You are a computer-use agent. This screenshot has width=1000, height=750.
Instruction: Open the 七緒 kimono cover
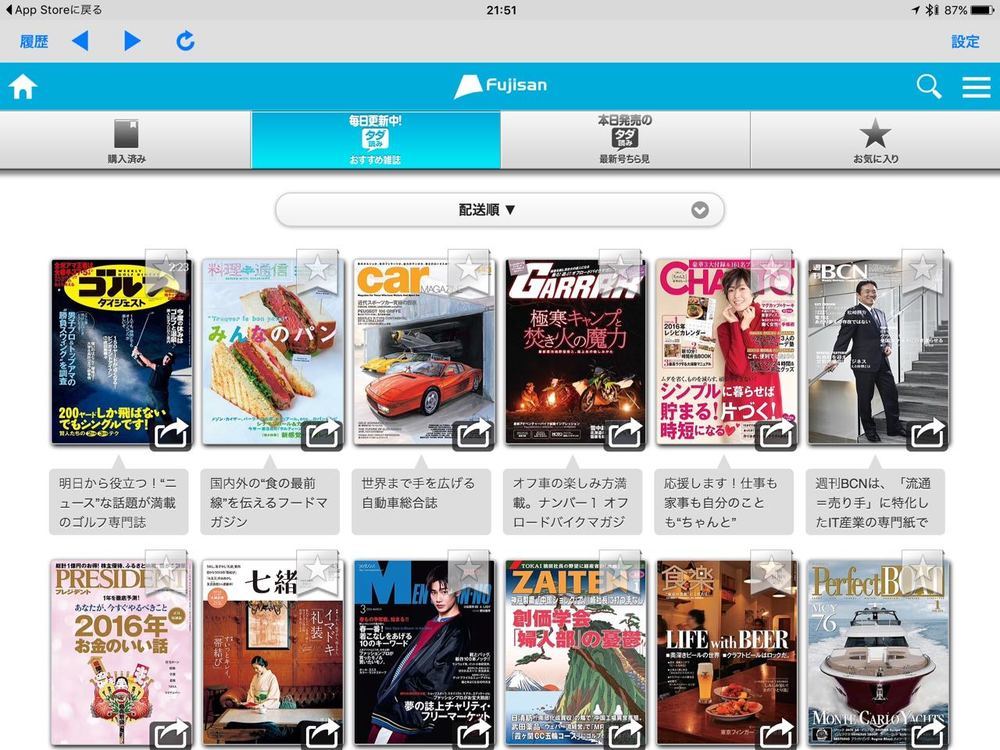272,654
